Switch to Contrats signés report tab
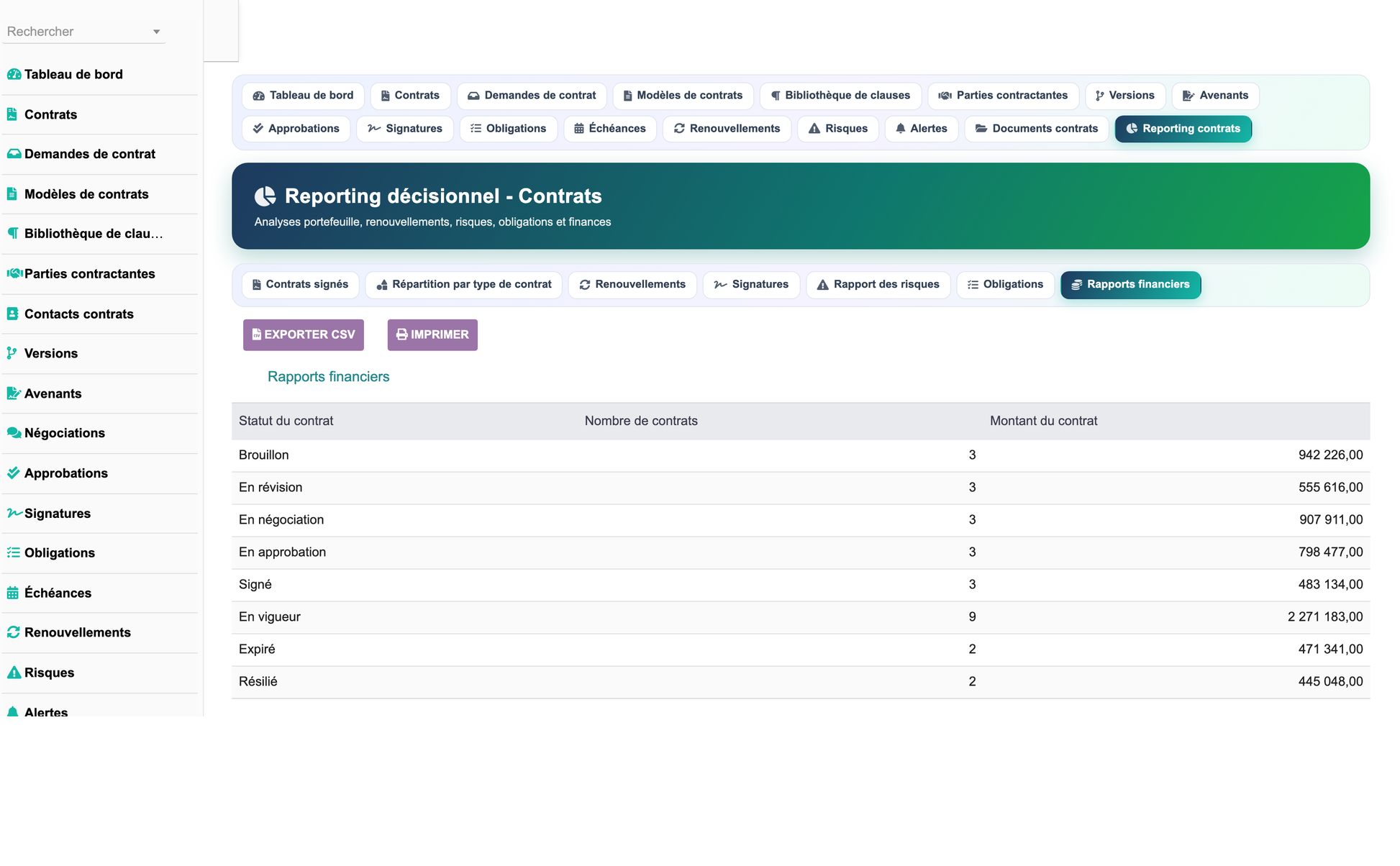Viewport: 1400px width, 866px height. [301, 285]
